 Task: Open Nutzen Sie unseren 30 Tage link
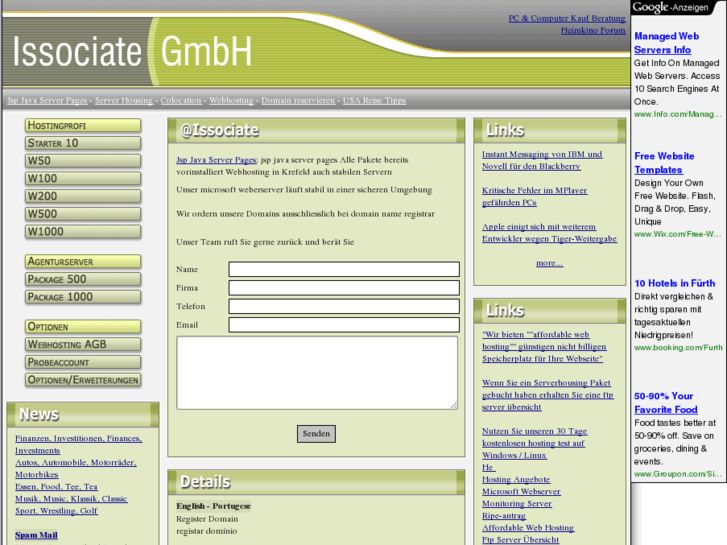[x=535, y=443]
